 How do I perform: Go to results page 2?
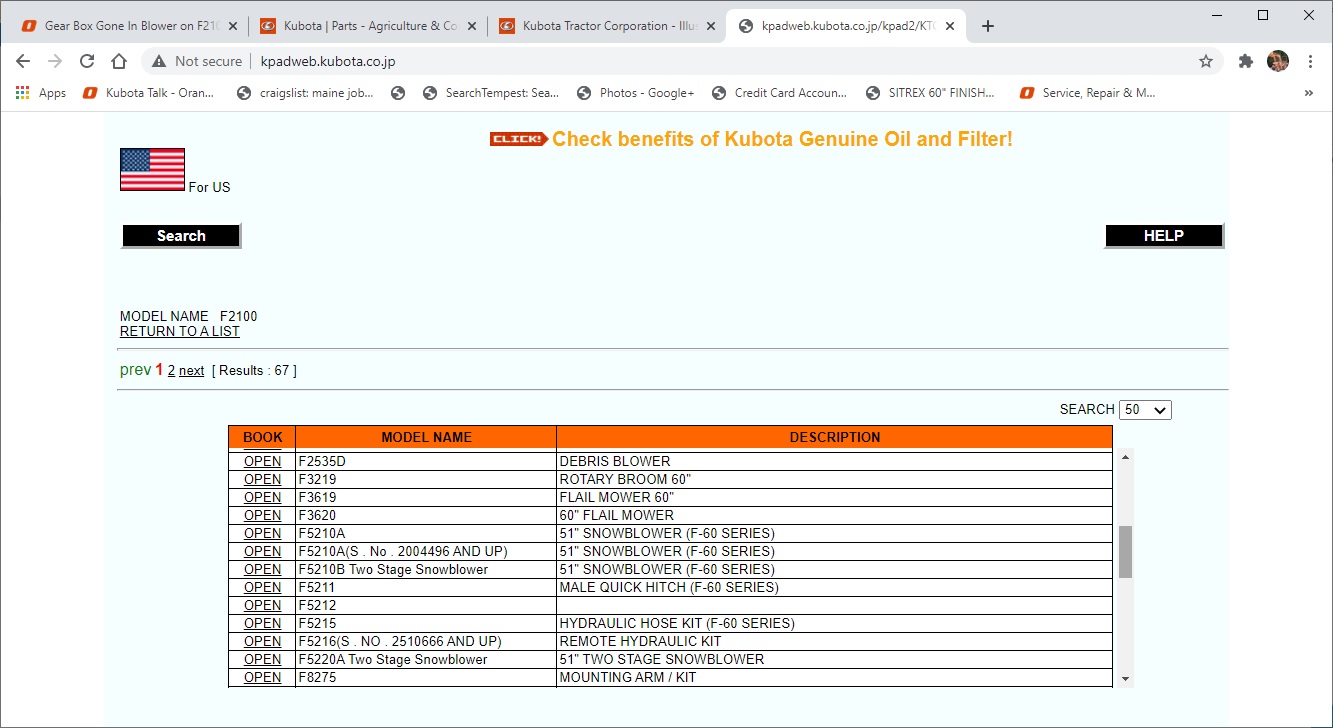click(171, 371)
